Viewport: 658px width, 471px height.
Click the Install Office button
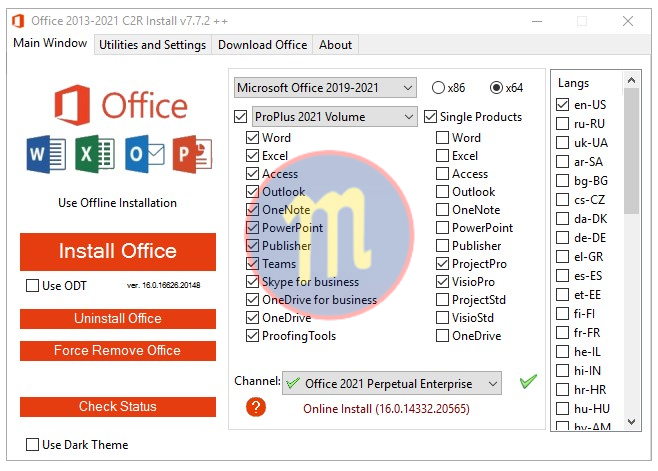point(118,251)
